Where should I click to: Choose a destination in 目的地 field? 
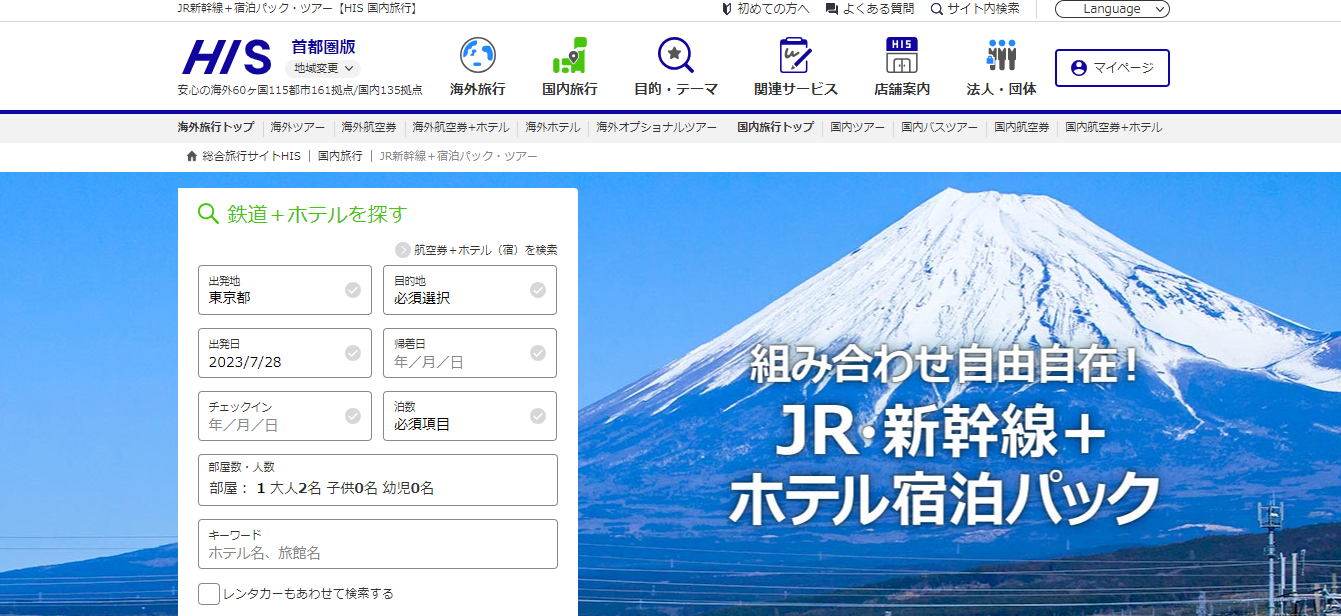469,290
